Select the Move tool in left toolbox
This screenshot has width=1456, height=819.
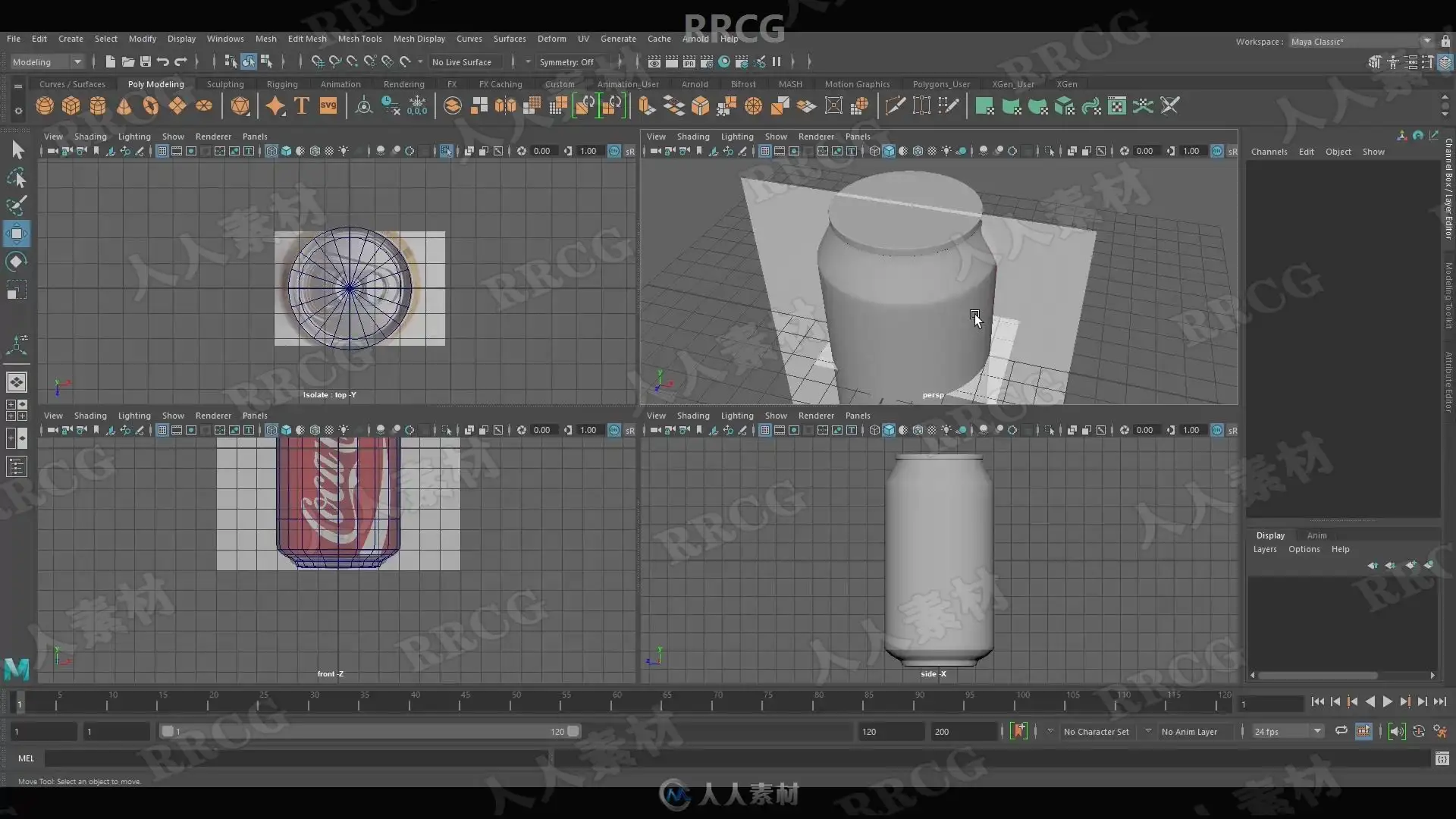[x=17, y=233]
